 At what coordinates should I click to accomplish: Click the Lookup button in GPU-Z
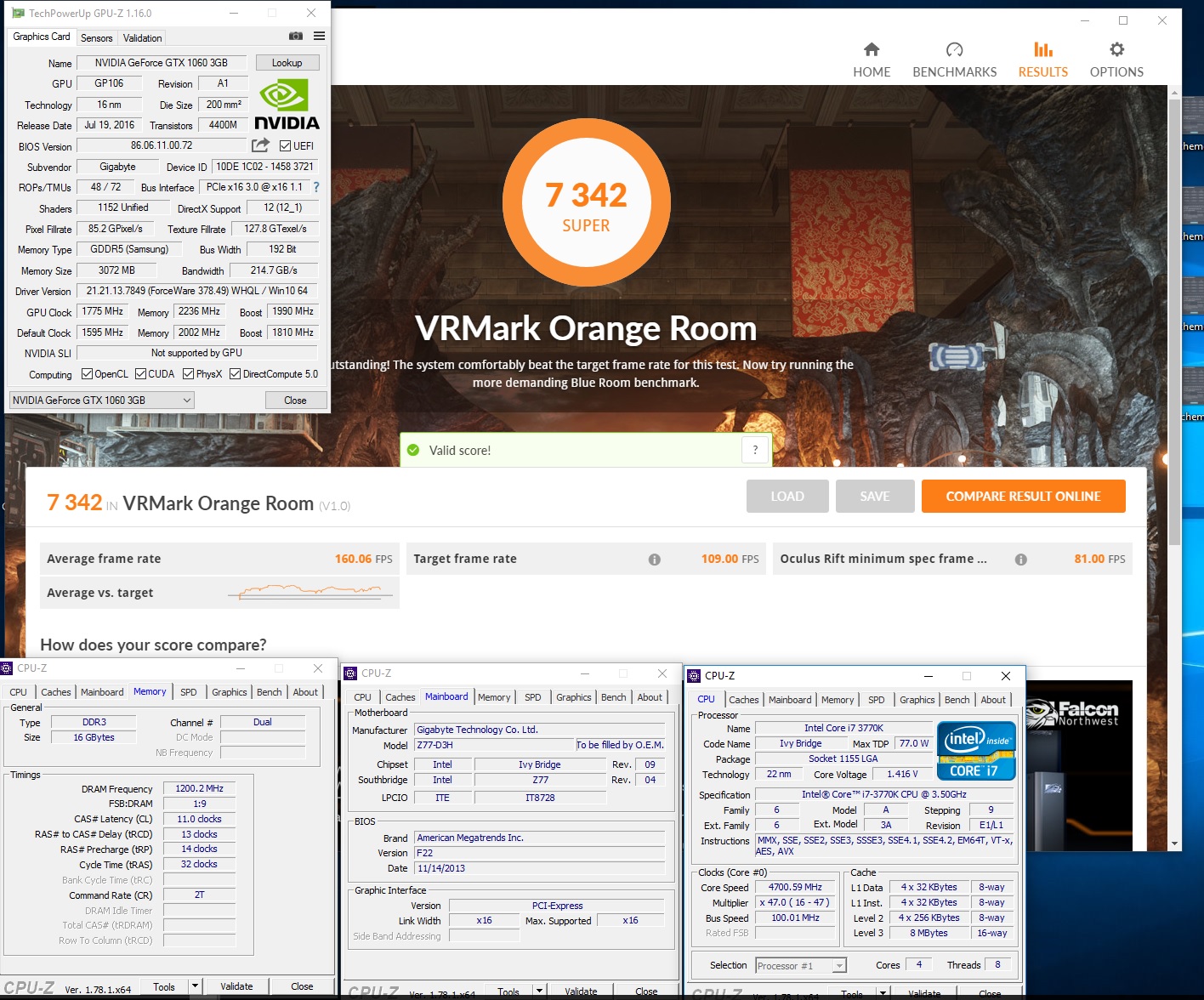click(287, 63)
